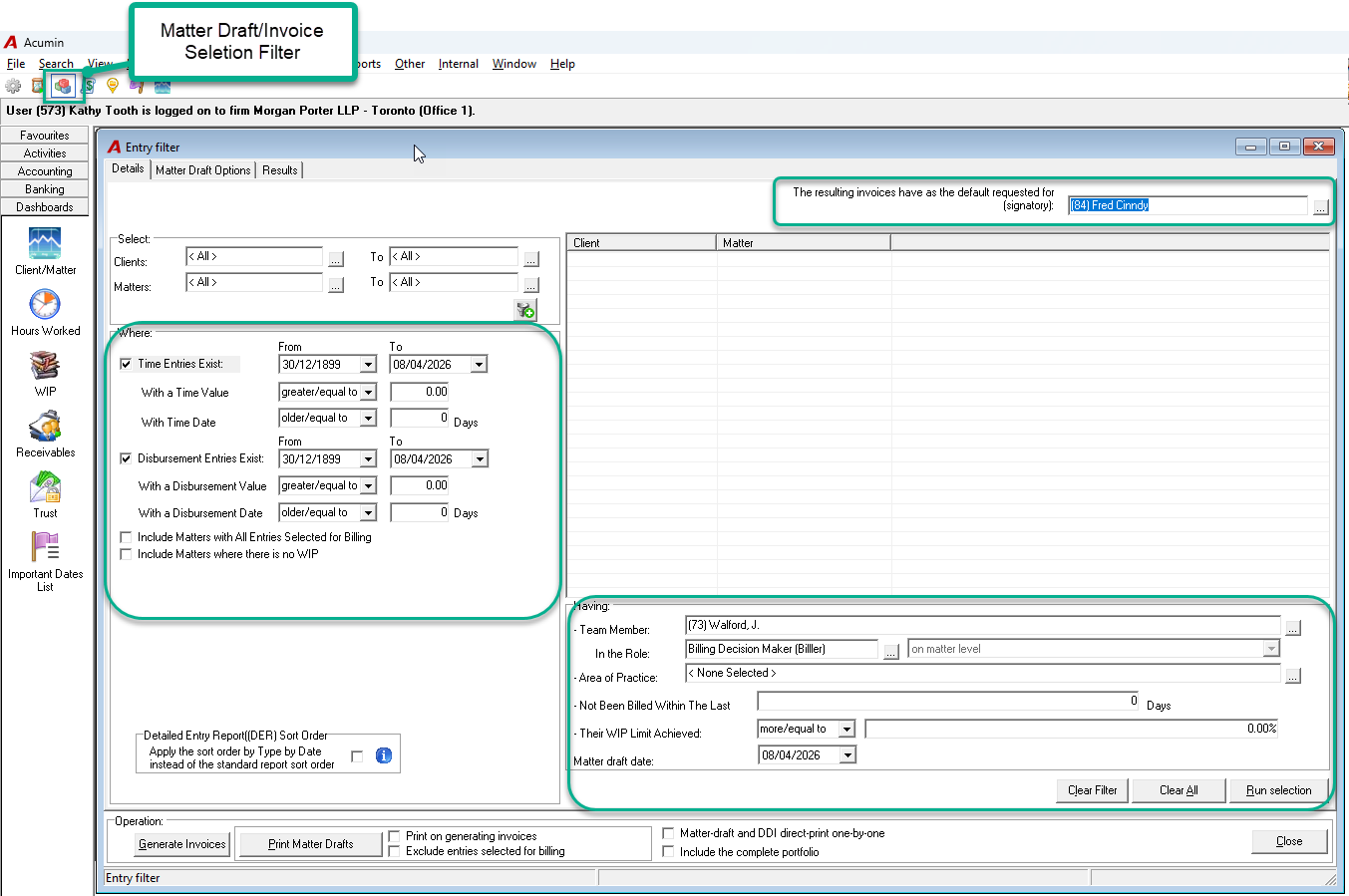Image resolution: width=1349 pixels, height=896 pixels.
Task: Switch to Matter Draft Options tab
Action: 203,170
